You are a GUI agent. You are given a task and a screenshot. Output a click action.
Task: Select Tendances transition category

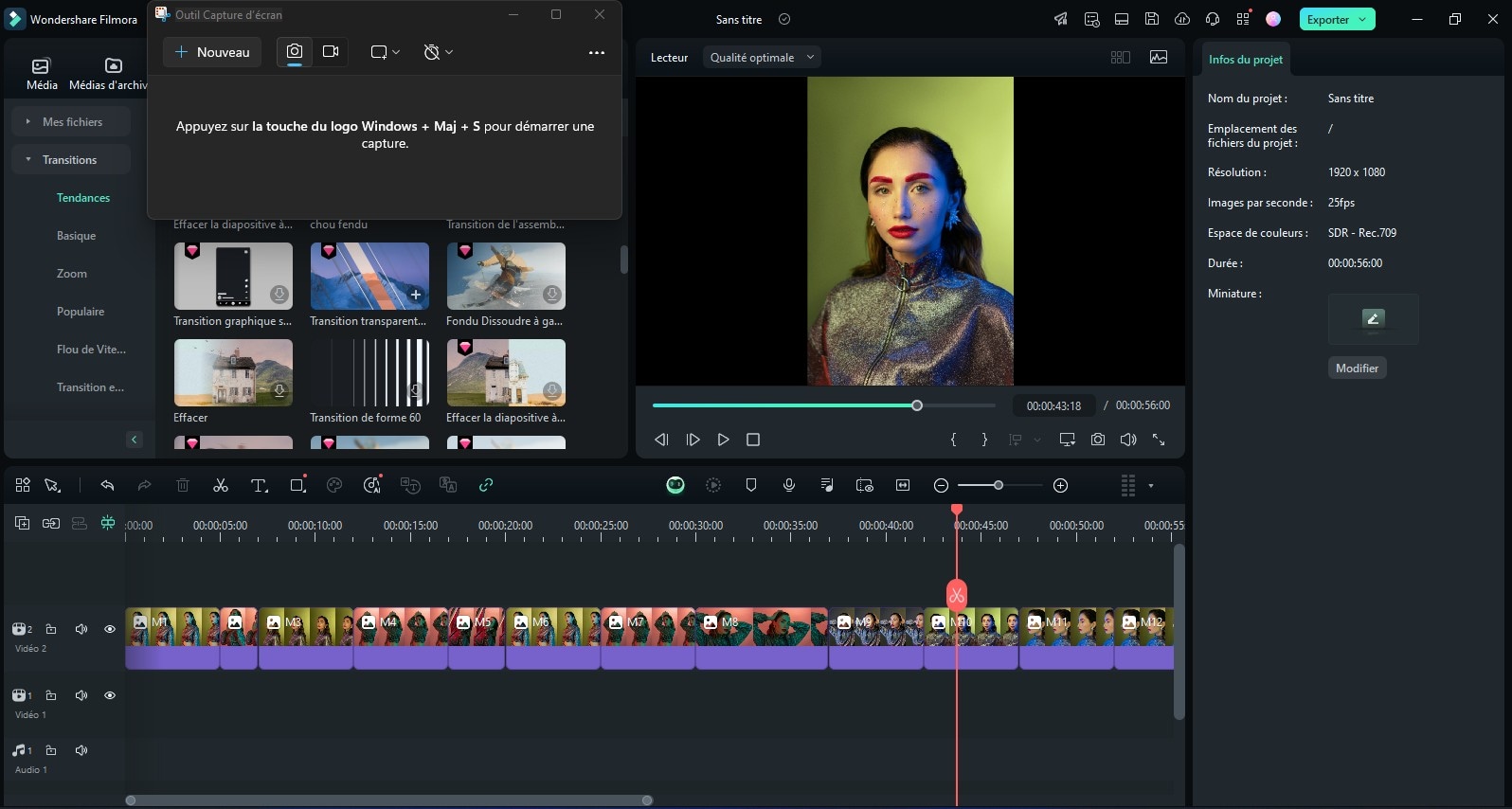(83, 198)
